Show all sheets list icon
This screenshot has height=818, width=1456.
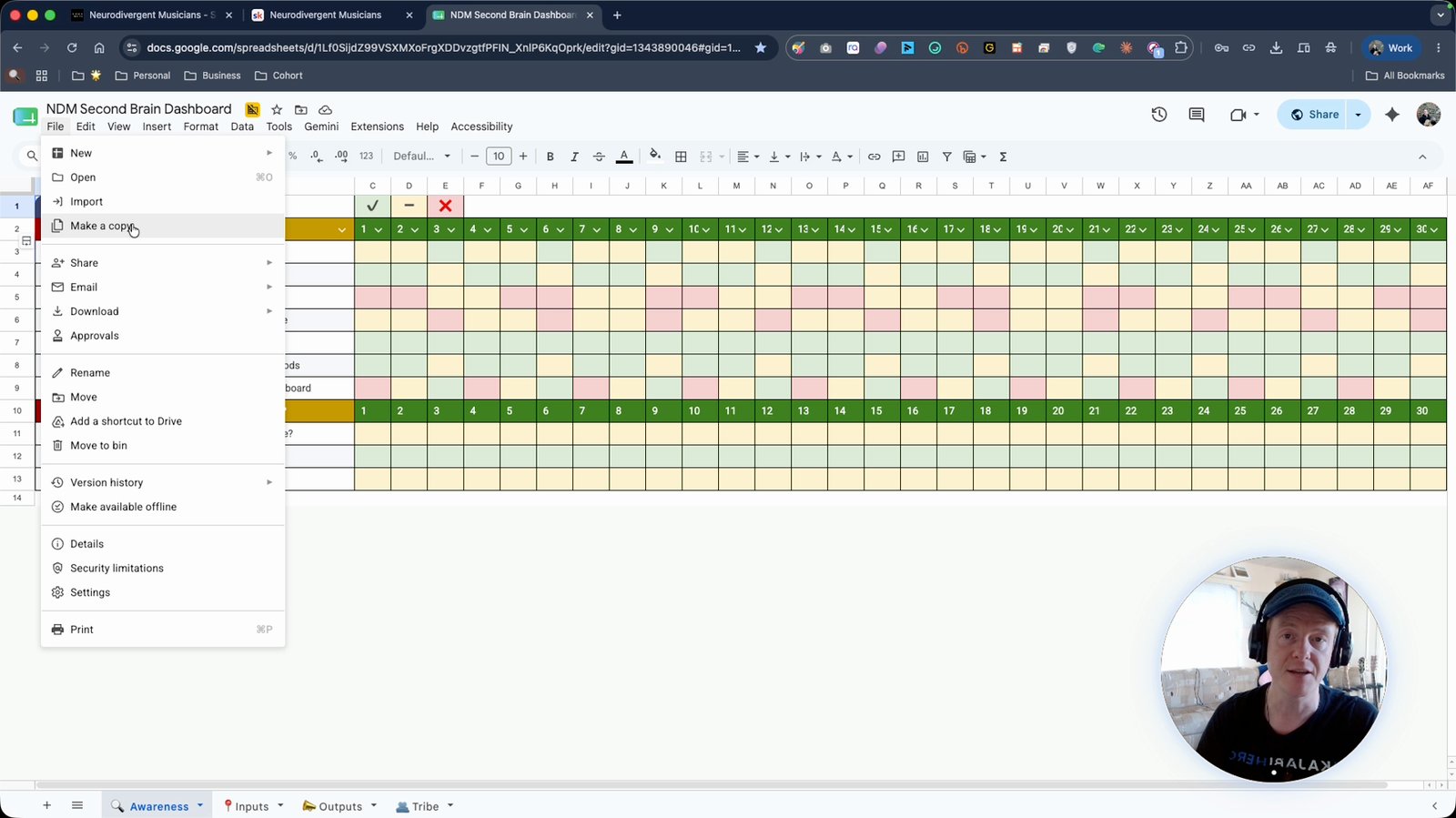click(77, 805)
